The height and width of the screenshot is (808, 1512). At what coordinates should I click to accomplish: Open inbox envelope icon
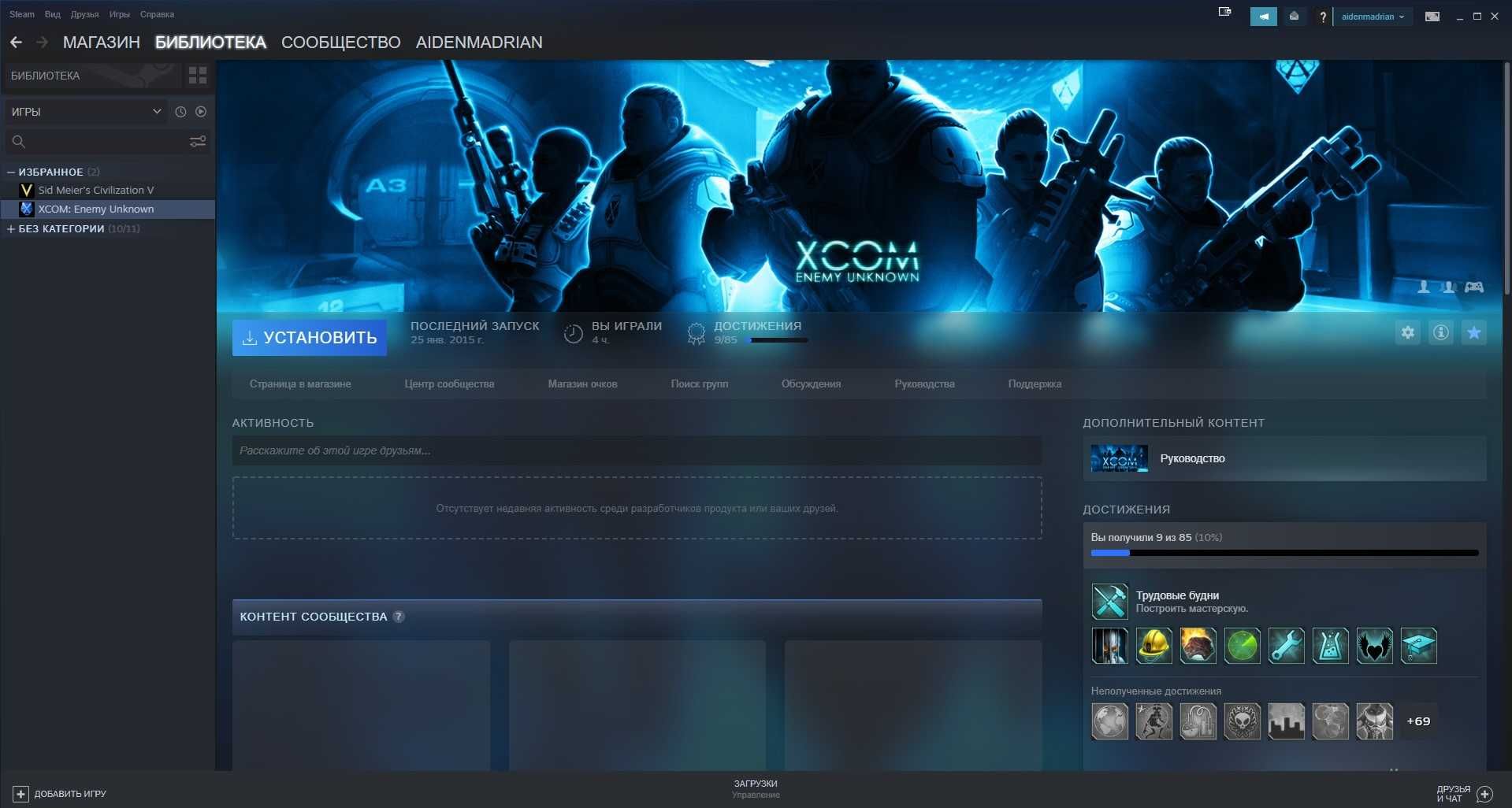click(x=1294, y=17)
